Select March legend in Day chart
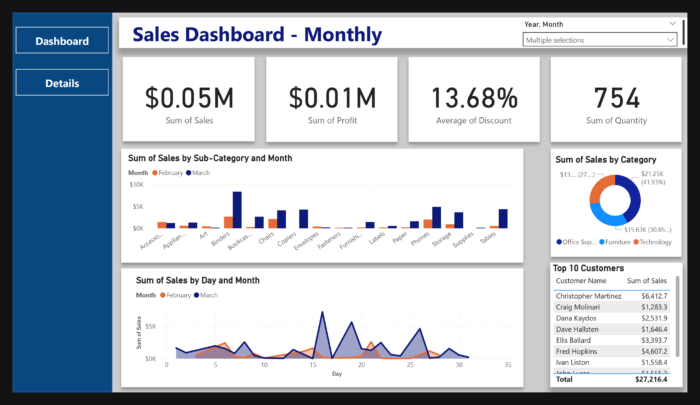The image size is (700, 405). tap(198, 295)
